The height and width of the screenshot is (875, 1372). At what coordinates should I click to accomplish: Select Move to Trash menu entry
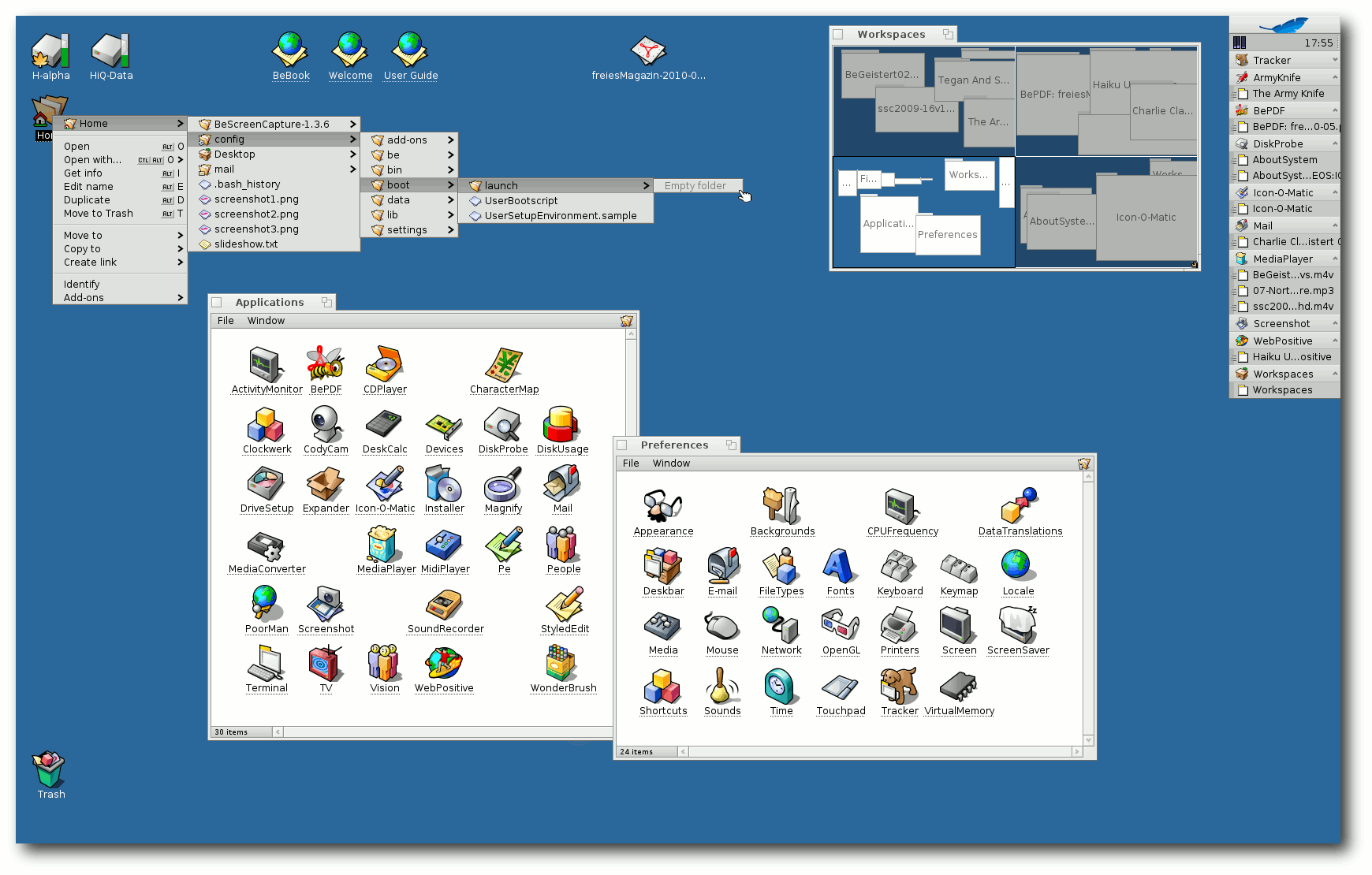point(99,214)
